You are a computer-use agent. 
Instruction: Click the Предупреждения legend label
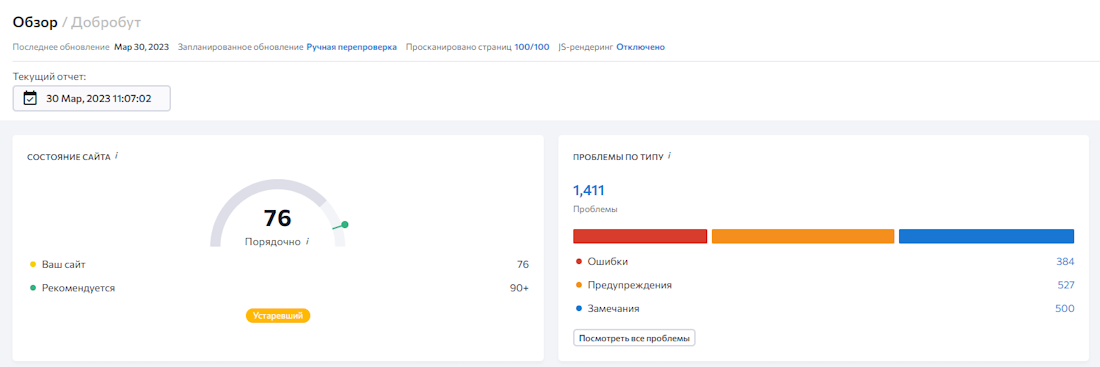pos(629,285)
